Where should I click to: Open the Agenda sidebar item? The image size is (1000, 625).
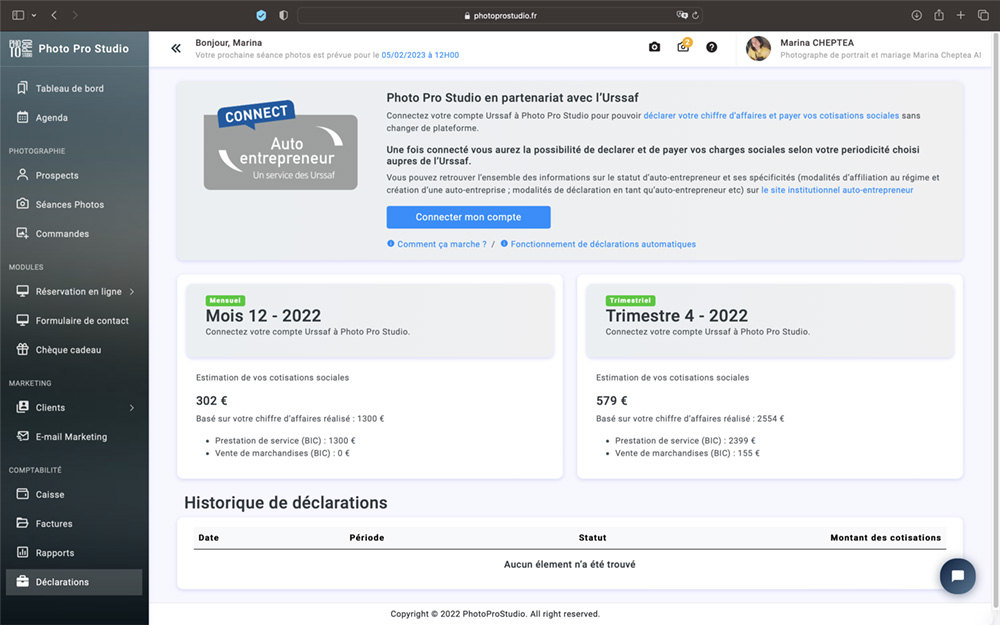coord(51,117)
